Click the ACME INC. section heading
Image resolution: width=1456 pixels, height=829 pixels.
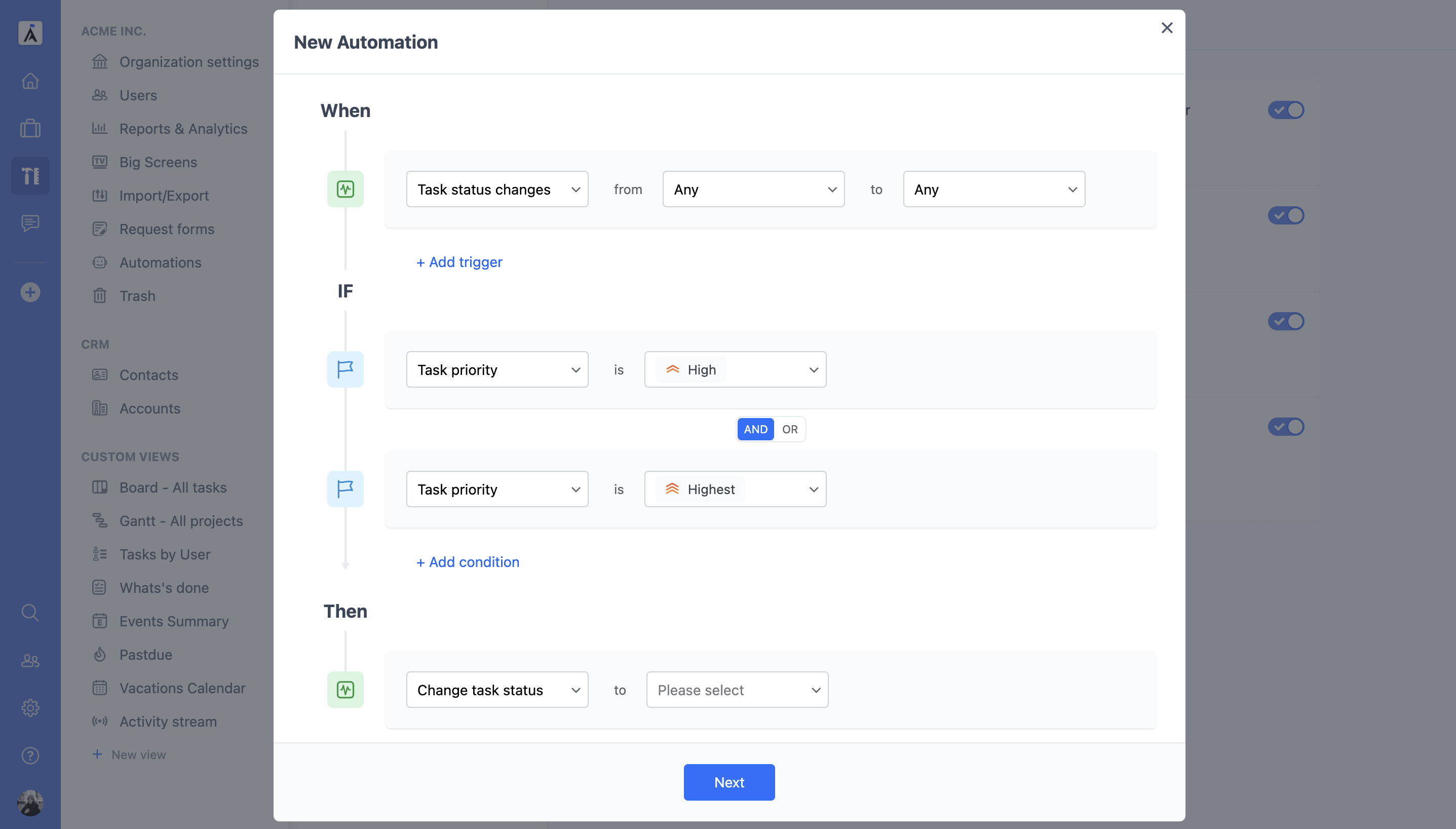click(113, 31)
